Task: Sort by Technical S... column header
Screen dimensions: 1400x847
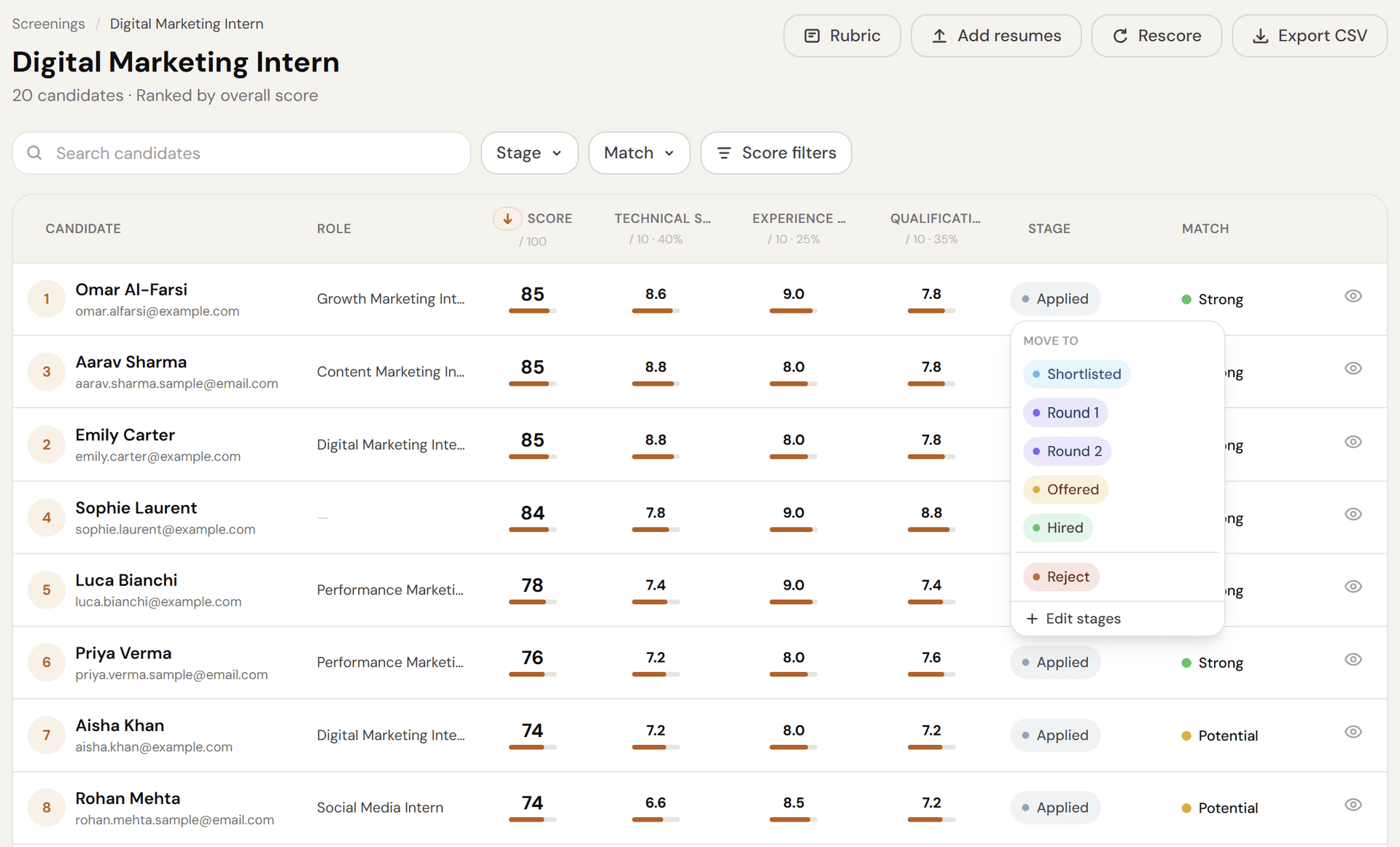Action: 662,219
